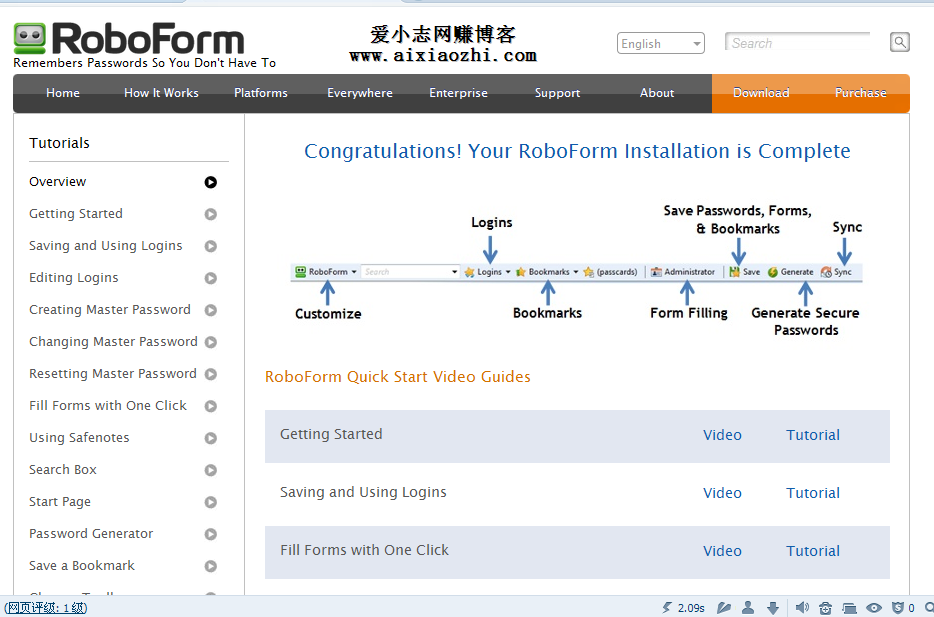Click the arrow icon beside Saving and Using Logins
Screen dimensions: 934x617
pyautogui.click(x=211, y=246)
